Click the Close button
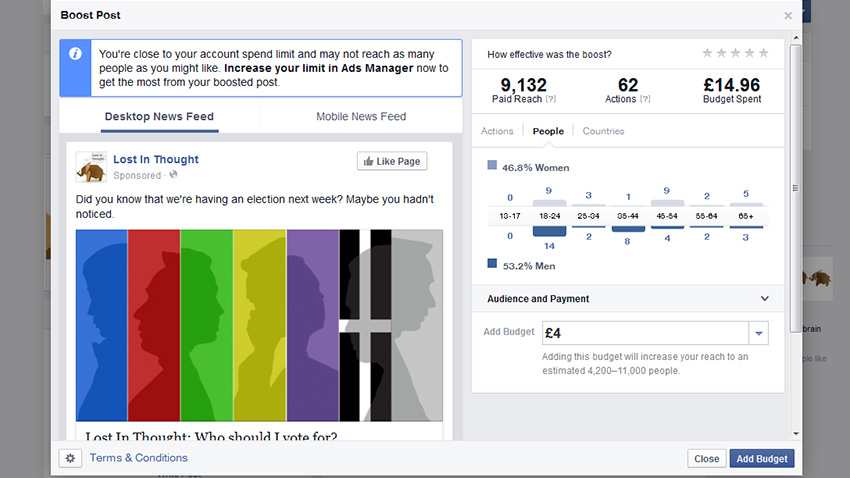The height and width of the screenshot is (478, 850). (707, 458)
